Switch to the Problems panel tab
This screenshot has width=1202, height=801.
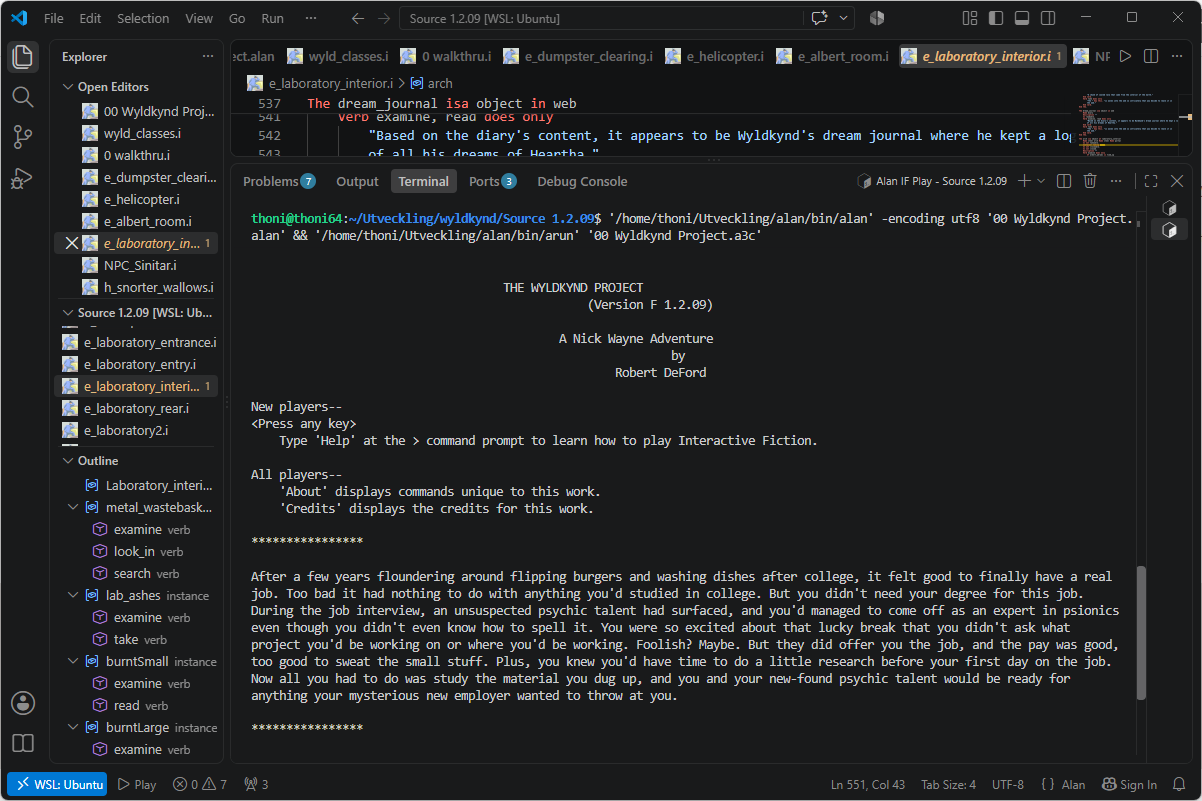tap(279, 181)
